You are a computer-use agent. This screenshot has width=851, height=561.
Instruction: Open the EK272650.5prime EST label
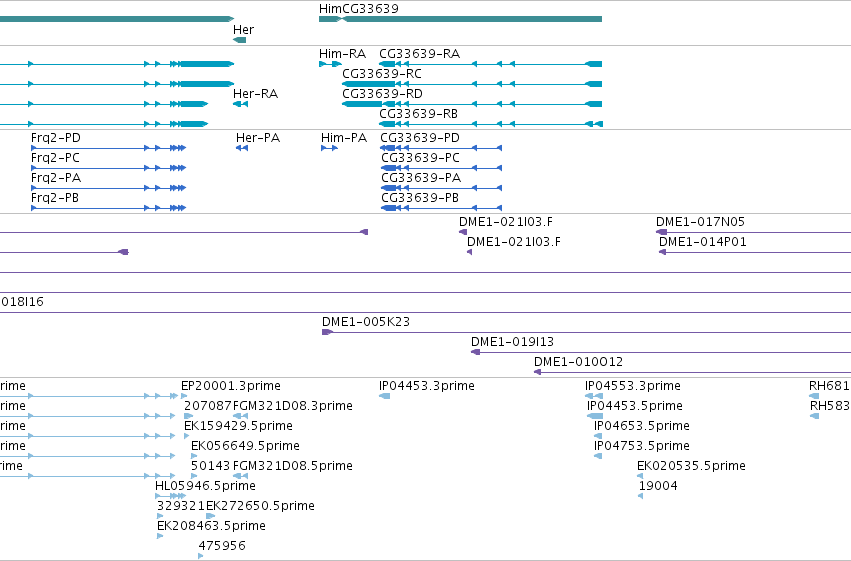[x=260, y=506]
